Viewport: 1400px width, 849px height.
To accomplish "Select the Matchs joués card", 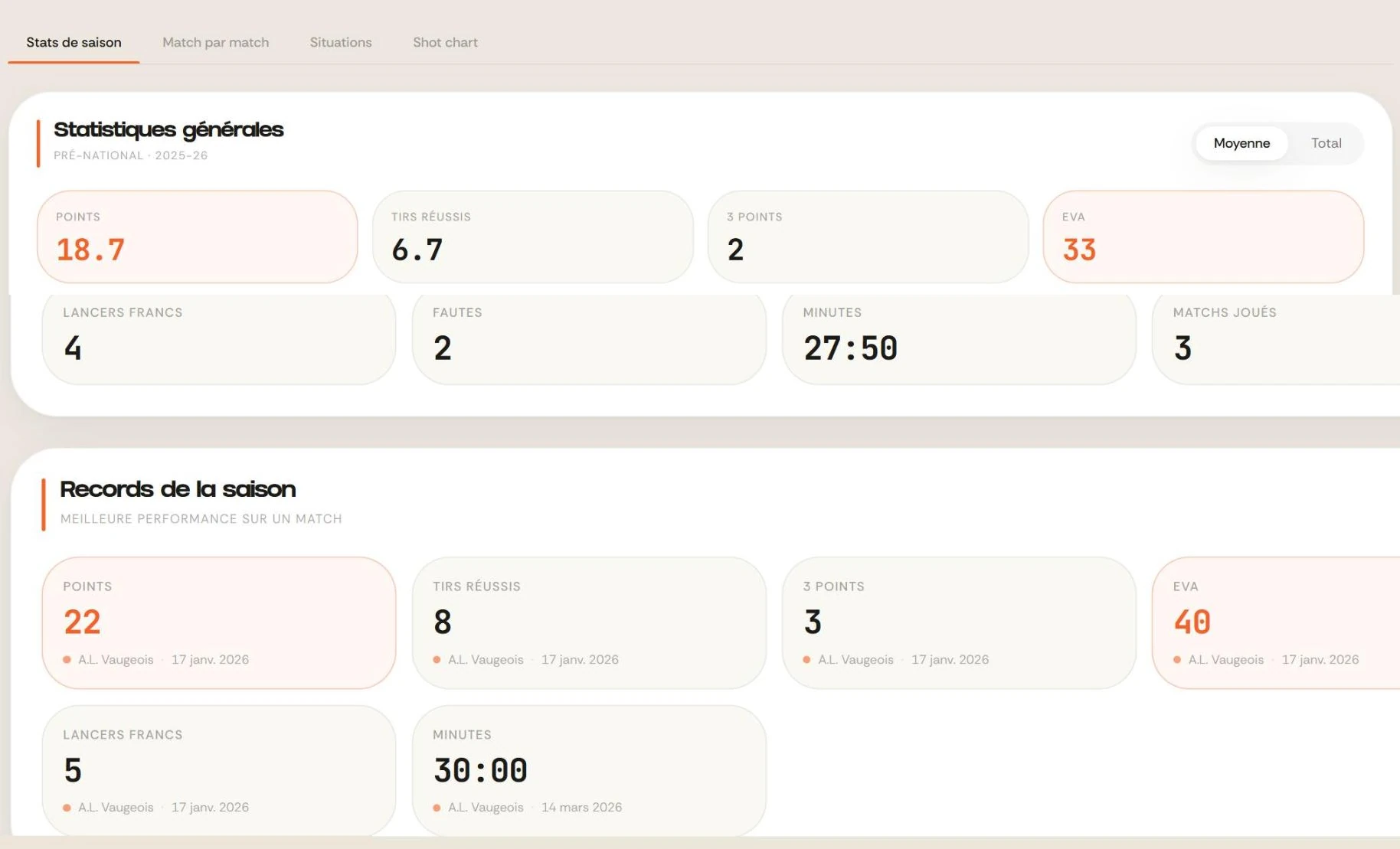I will coord(1276,338).
